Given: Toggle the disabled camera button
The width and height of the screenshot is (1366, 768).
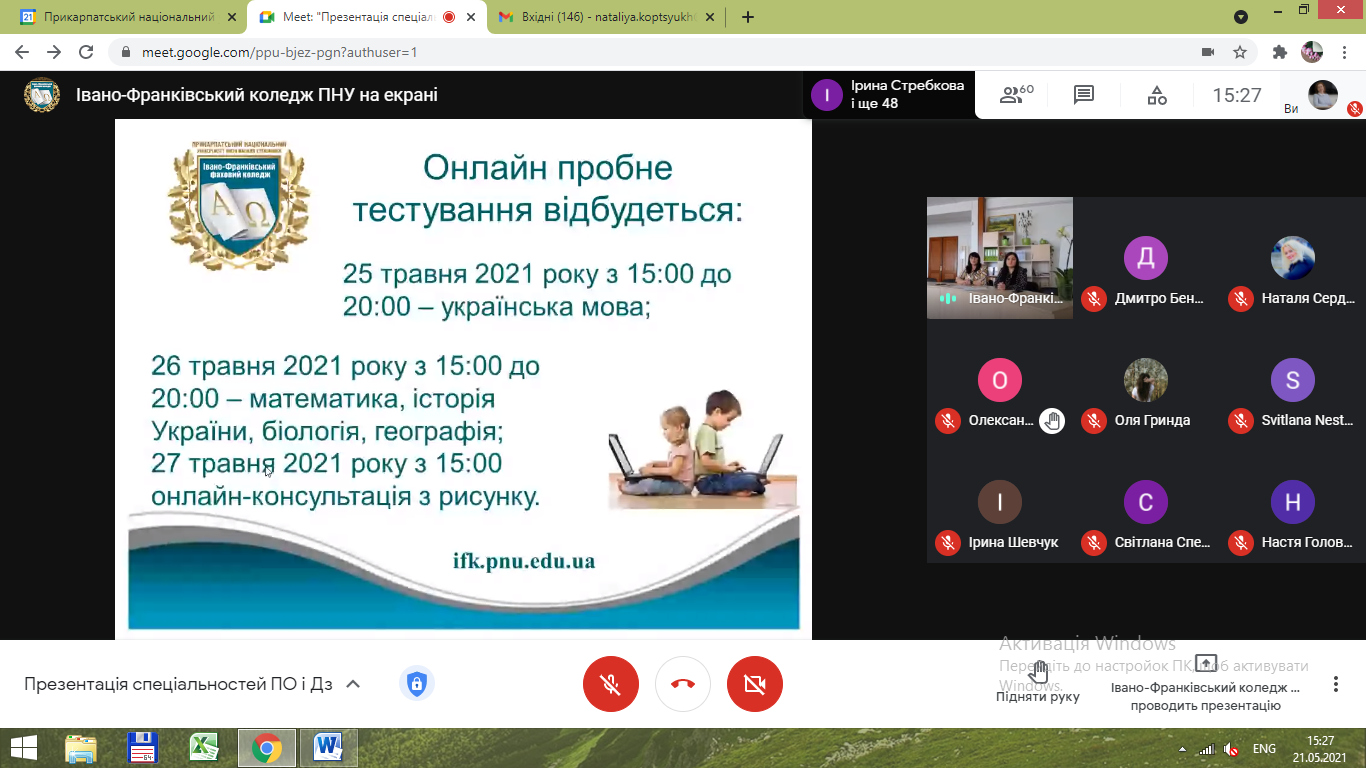Looking at the screenshot, I should [x=755, y=684].
